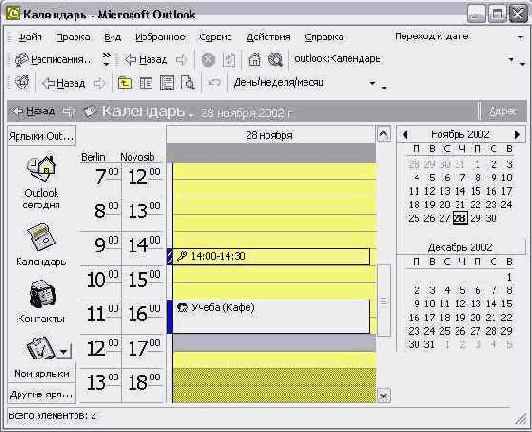The width and height of the screenshot is (532, 432).
Task: Expand the outlook:Calendar address dropdown
Action: coord(511,60)
